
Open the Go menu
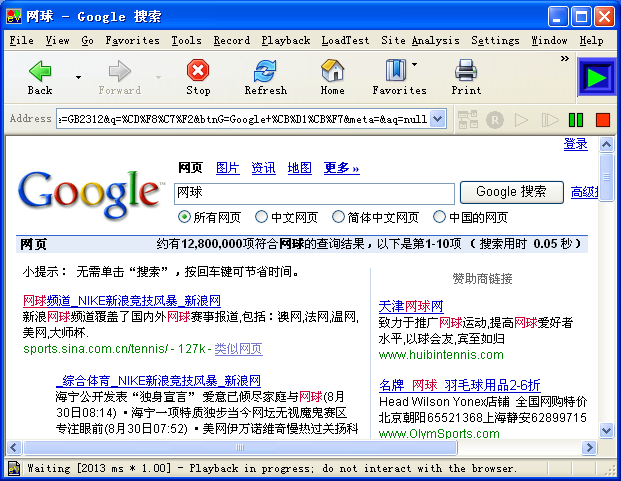point(88,40)
